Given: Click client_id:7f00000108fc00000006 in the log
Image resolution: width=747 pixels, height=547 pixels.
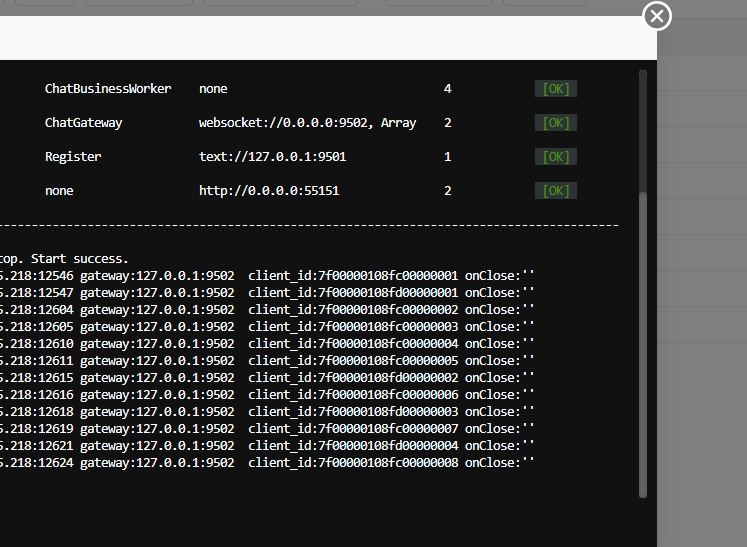Looking at the screenshot, I should (x=353, y=395).
